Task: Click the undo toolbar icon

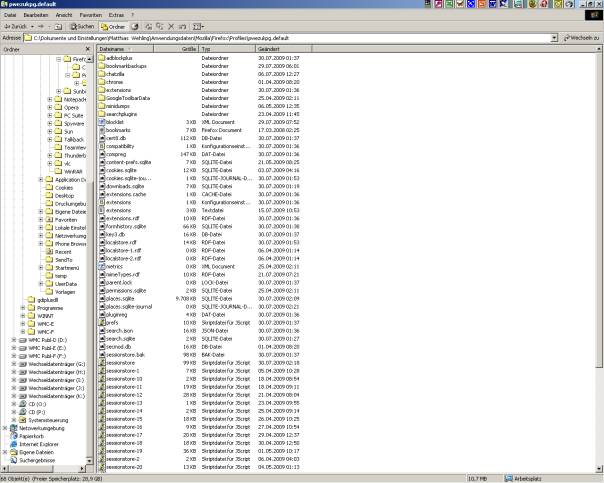Action: 183,27
